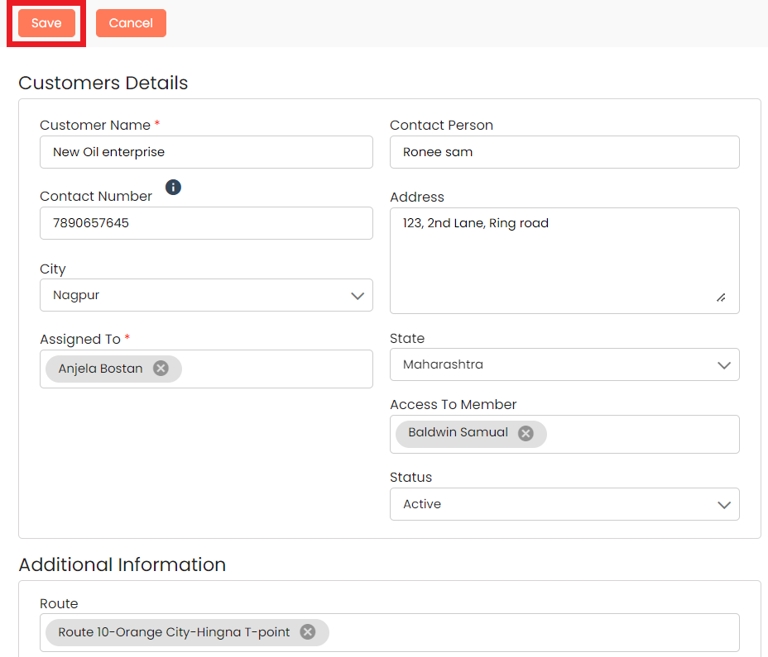Click the Address box resize handle

(720, 297)
